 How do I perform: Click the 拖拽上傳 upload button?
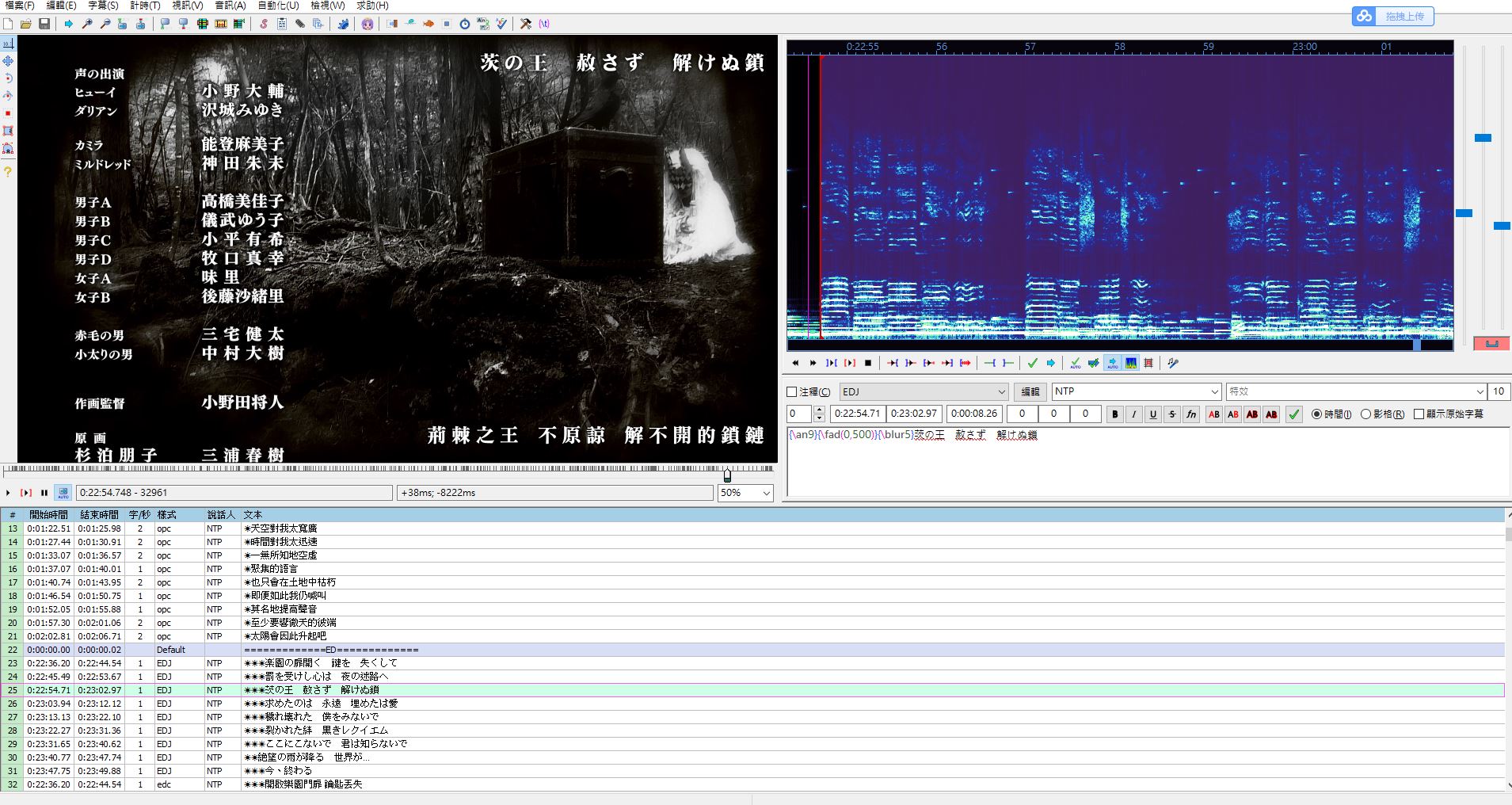tap(1393, 16)
